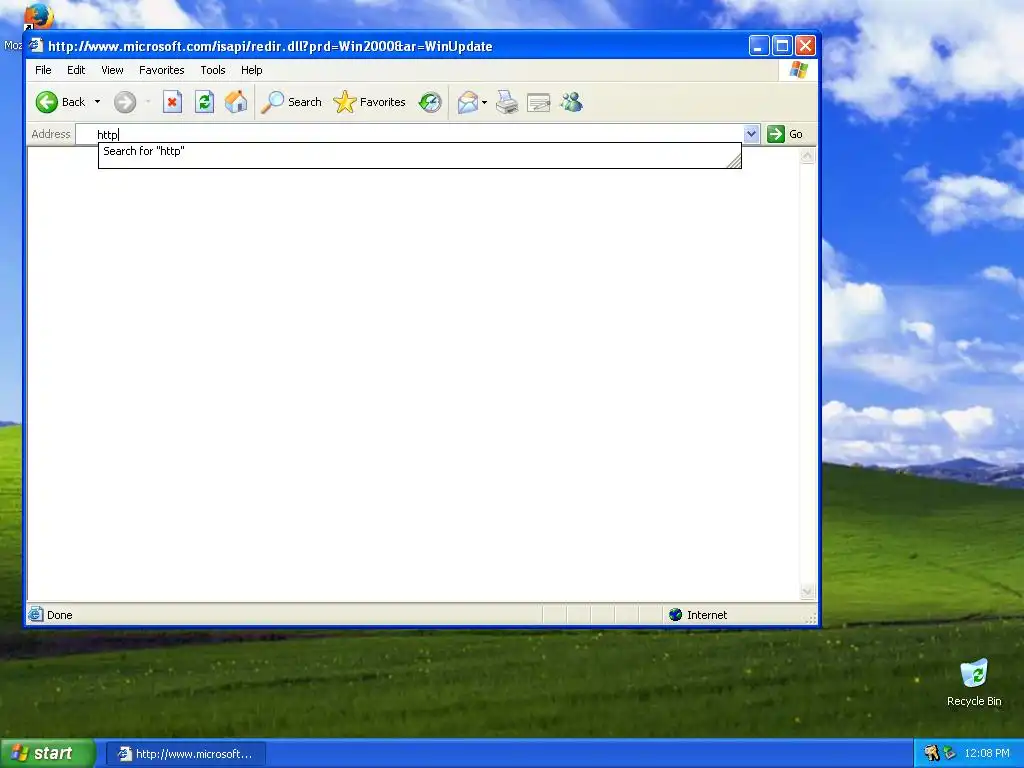This screenshot has width=1024, height=768.
Task: Open the Favorites star toolbar button
Action: coord(370,102)
